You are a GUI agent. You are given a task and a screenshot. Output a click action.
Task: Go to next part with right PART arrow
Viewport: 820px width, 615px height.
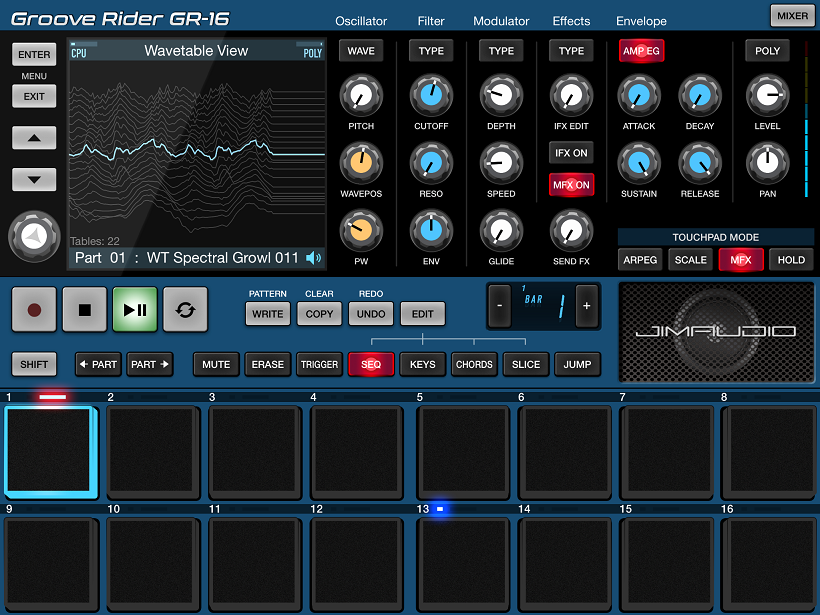point(150,365)
